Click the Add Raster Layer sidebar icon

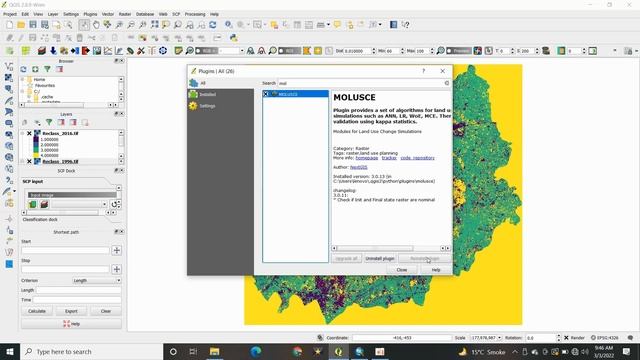(x=9, y=78)
